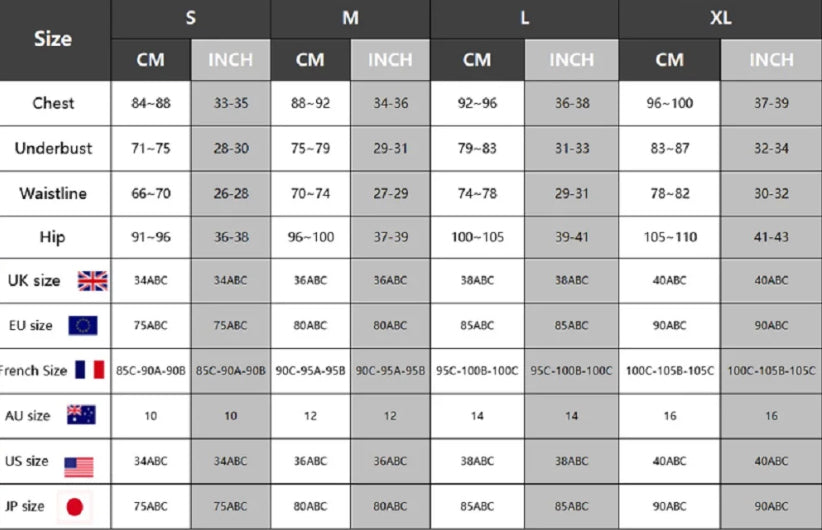Click the French Size label
Viewport: 822px width, 530px height.
(34, 371)
